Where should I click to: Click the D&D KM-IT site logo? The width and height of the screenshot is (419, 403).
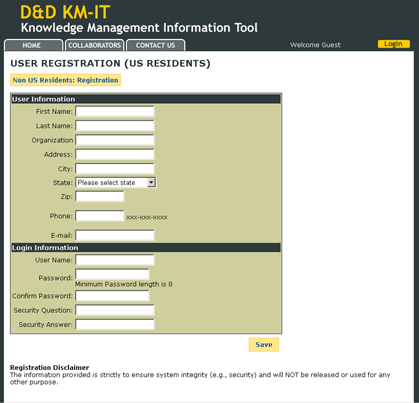coord(65,12)
